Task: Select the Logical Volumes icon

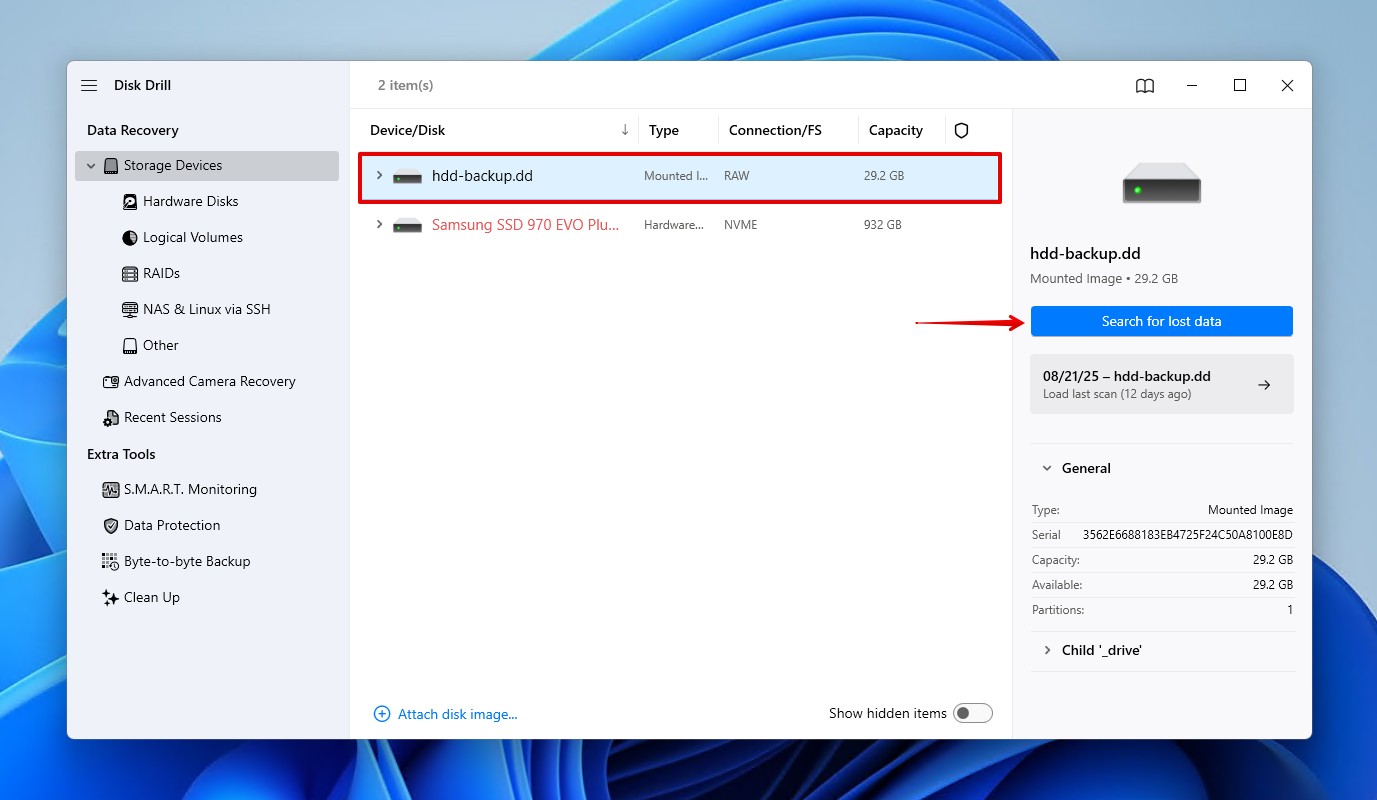Action: 130,238
